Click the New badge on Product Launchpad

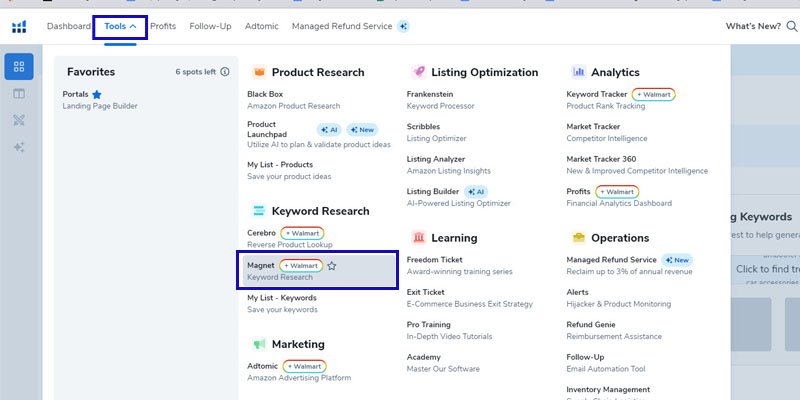pos(362,130)
